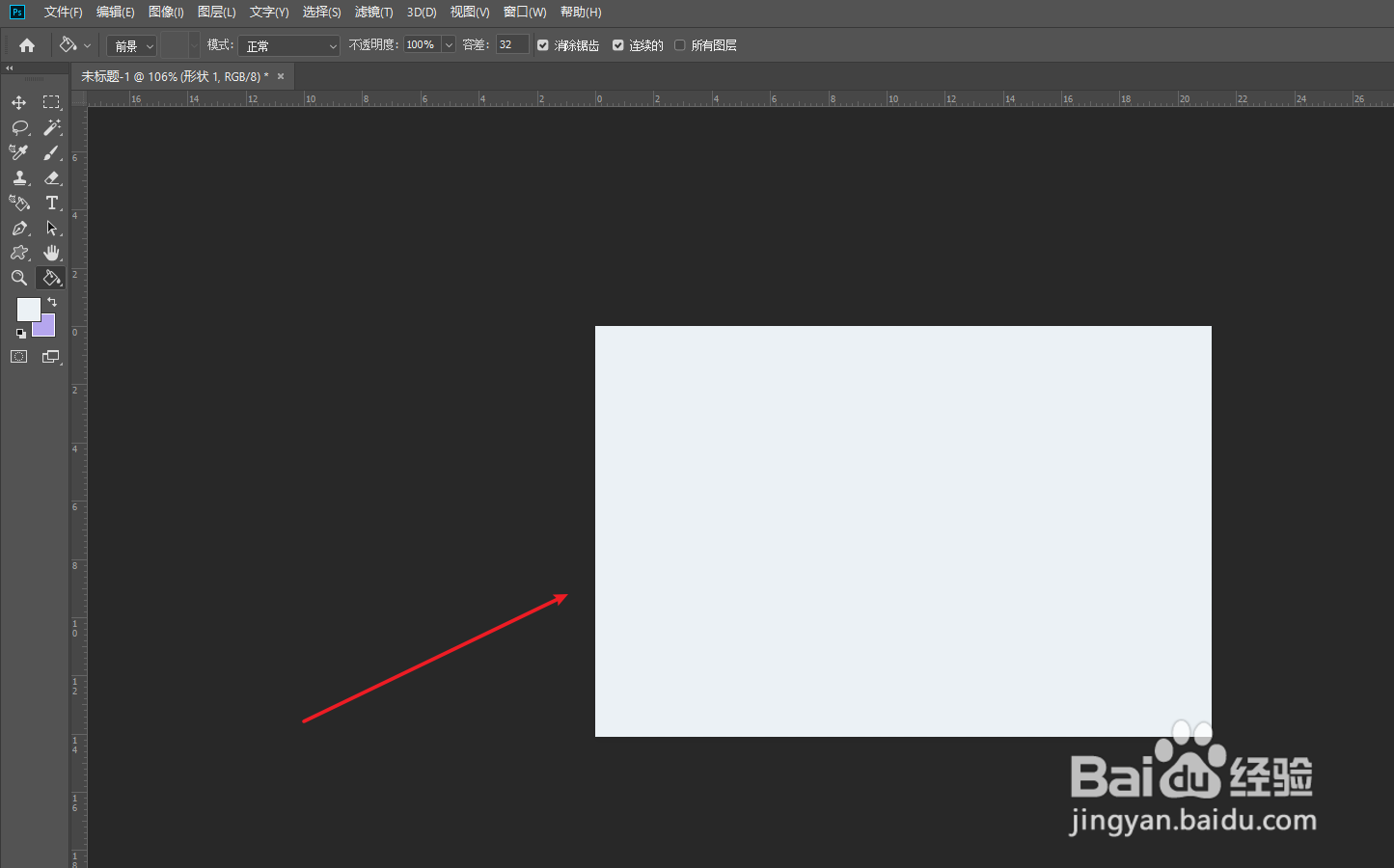Close the 未标题-1 document tab

[281, 76]
